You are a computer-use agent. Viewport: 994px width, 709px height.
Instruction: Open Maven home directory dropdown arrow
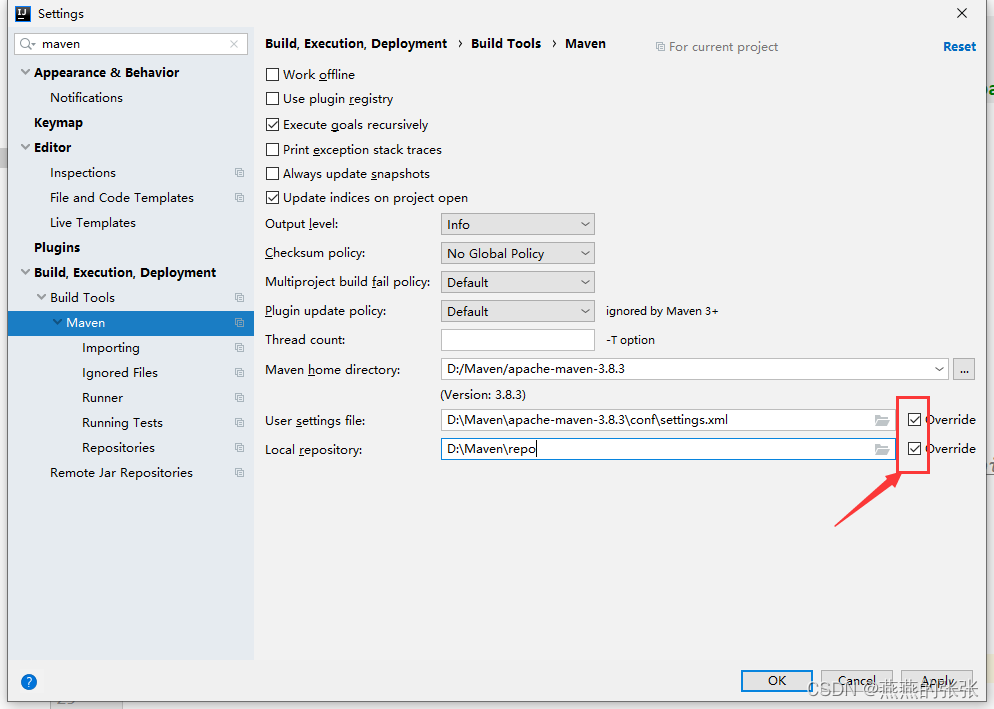(x=939, y=369)
